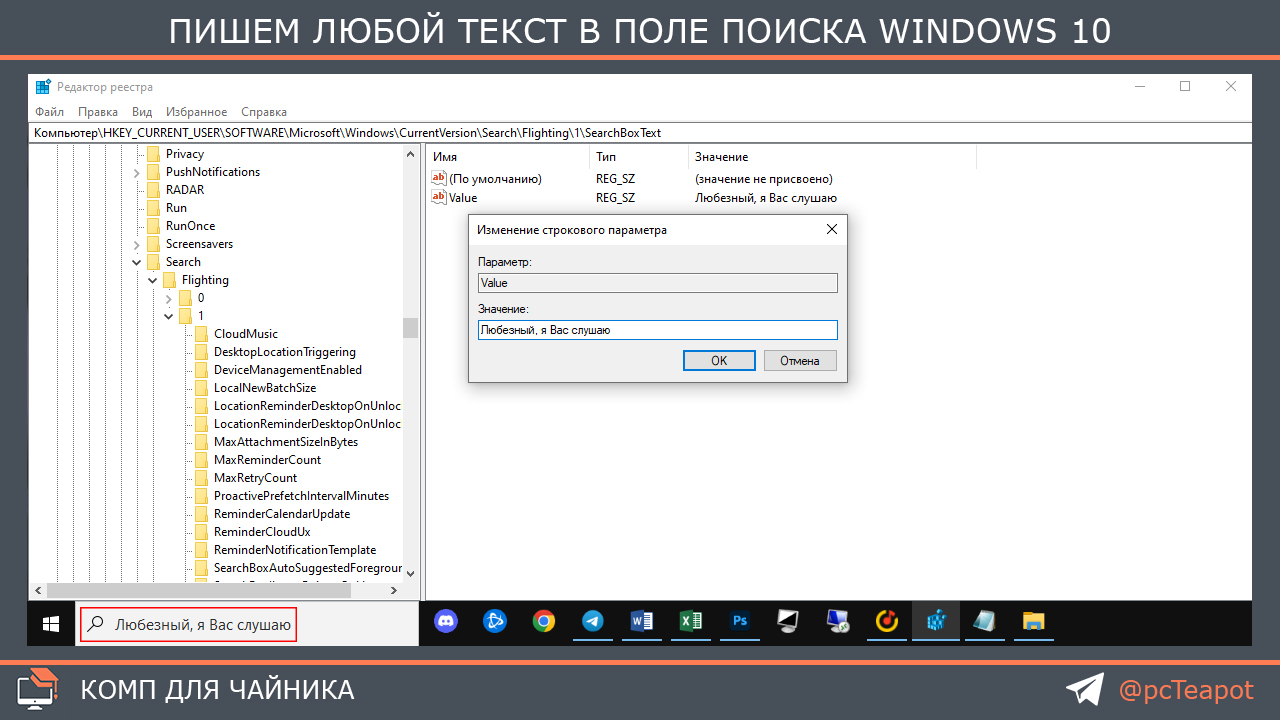
Task: Select the ReminderCloudUx key
Action: 262,532
